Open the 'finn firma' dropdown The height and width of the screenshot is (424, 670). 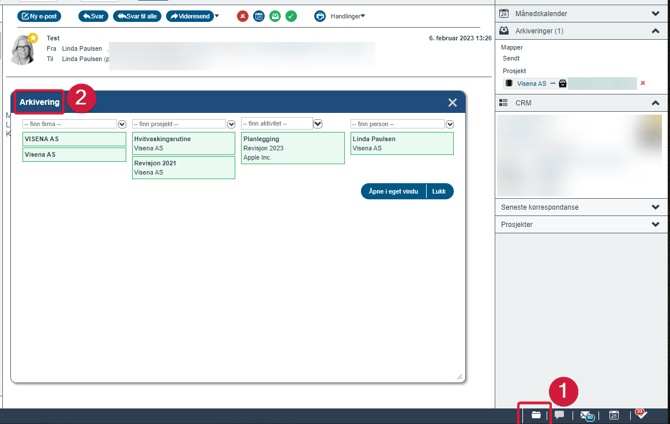coord(122,124)
